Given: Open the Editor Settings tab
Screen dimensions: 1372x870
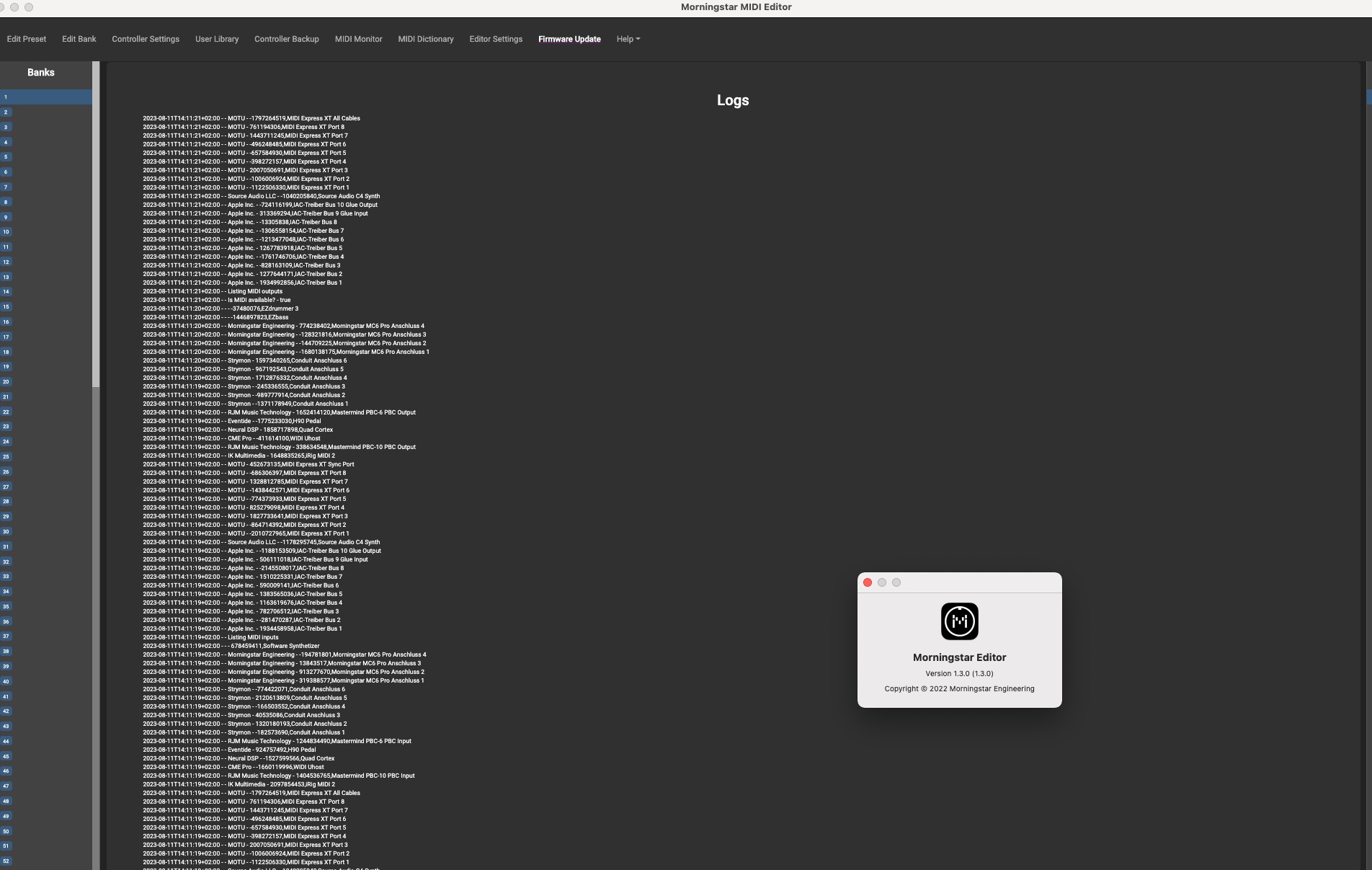Looking at the screenshot, I should click(x=496, y=39).
